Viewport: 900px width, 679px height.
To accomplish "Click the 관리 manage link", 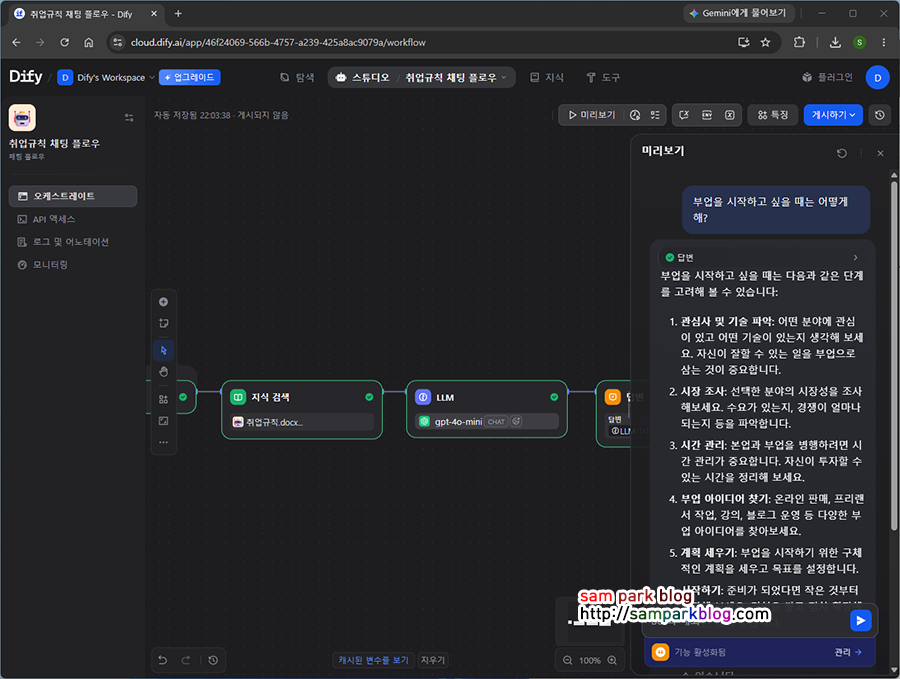I will click(x=848, y=653).
